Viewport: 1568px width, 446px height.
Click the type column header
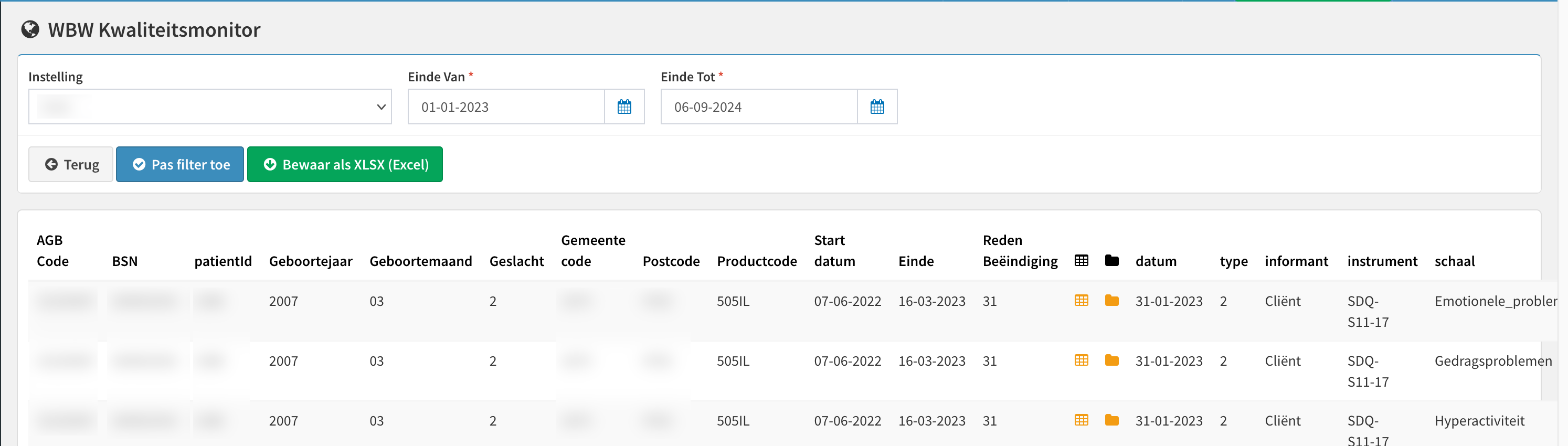(1234, 261)
